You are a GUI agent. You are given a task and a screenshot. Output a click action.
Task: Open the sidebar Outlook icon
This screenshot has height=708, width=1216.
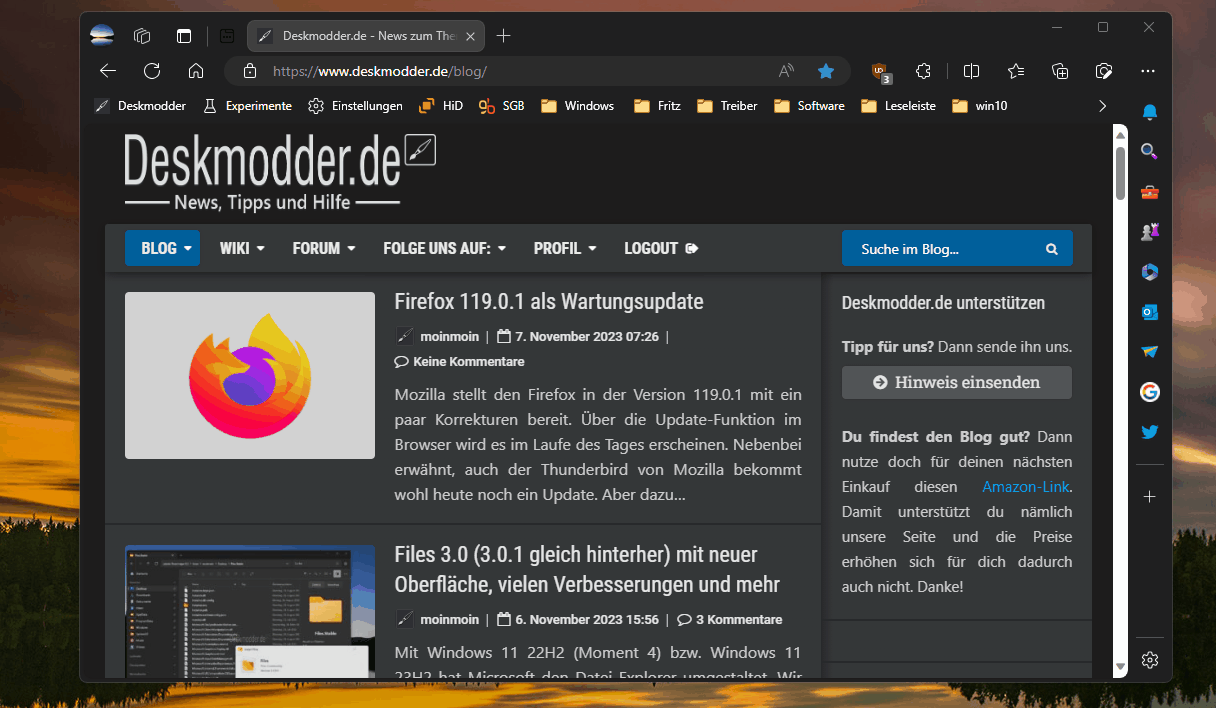tap(1150, 312)
